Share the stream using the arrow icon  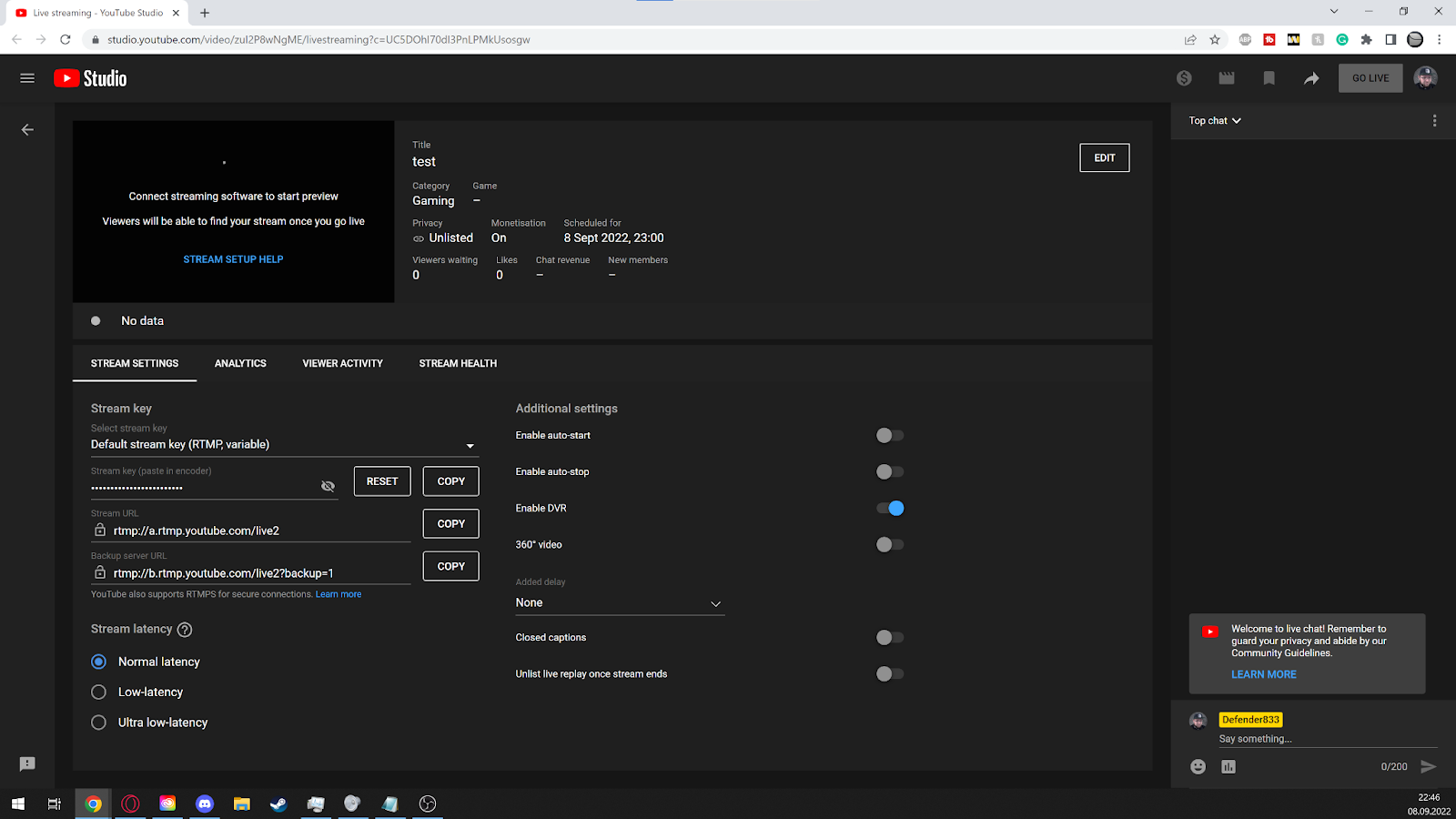[x=1311, y=78]
